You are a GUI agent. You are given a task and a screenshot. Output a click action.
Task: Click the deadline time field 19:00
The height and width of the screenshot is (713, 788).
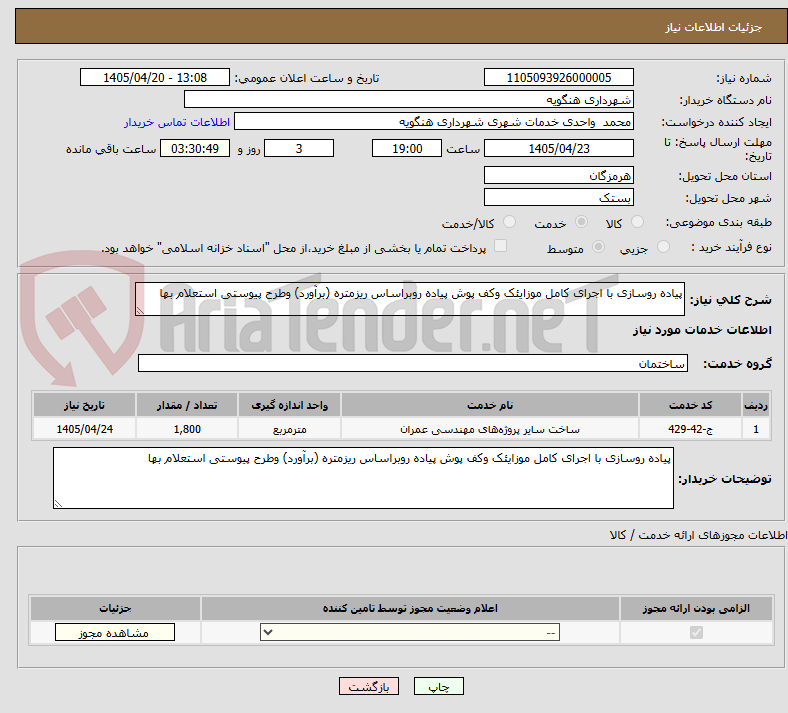407,148
